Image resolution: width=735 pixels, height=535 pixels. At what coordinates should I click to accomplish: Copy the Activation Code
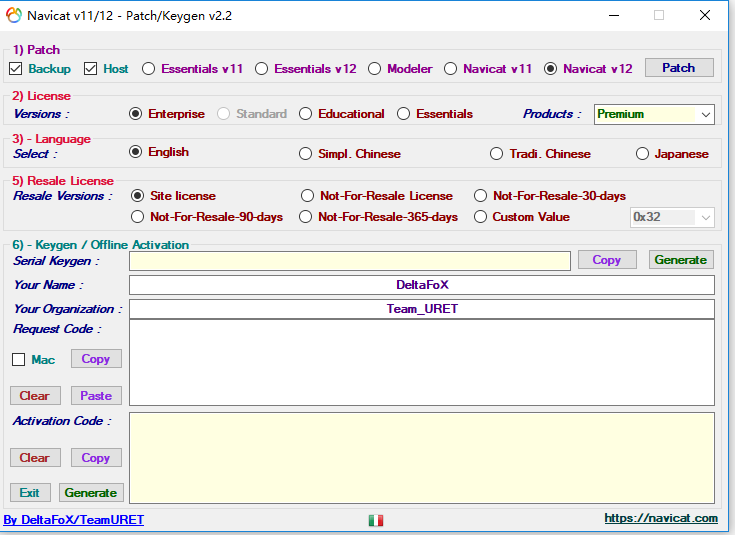96,458
